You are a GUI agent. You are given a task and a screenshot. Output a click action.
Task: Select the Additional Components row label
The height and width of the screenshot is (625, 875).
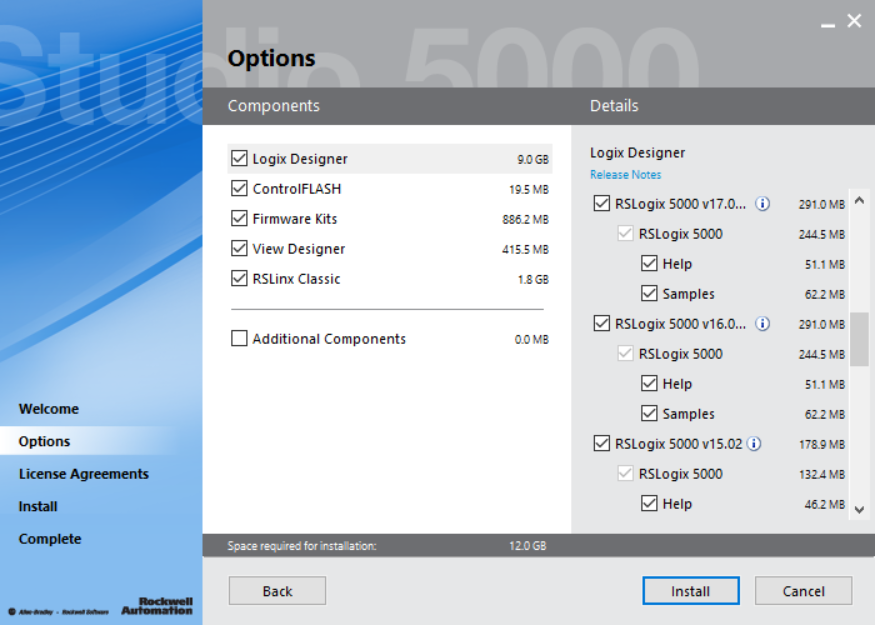click(x=329, y=339)
